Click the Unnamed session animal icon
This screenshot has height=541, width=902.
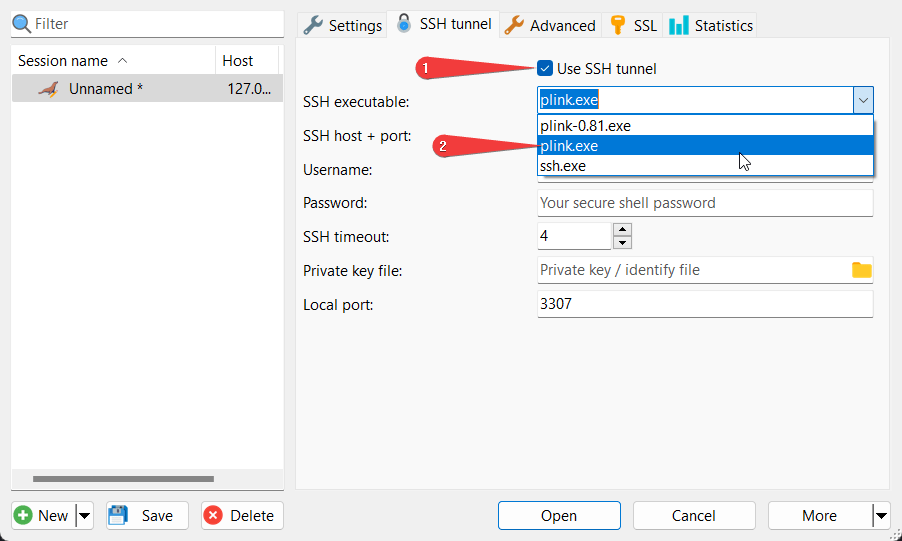[48, 89]
